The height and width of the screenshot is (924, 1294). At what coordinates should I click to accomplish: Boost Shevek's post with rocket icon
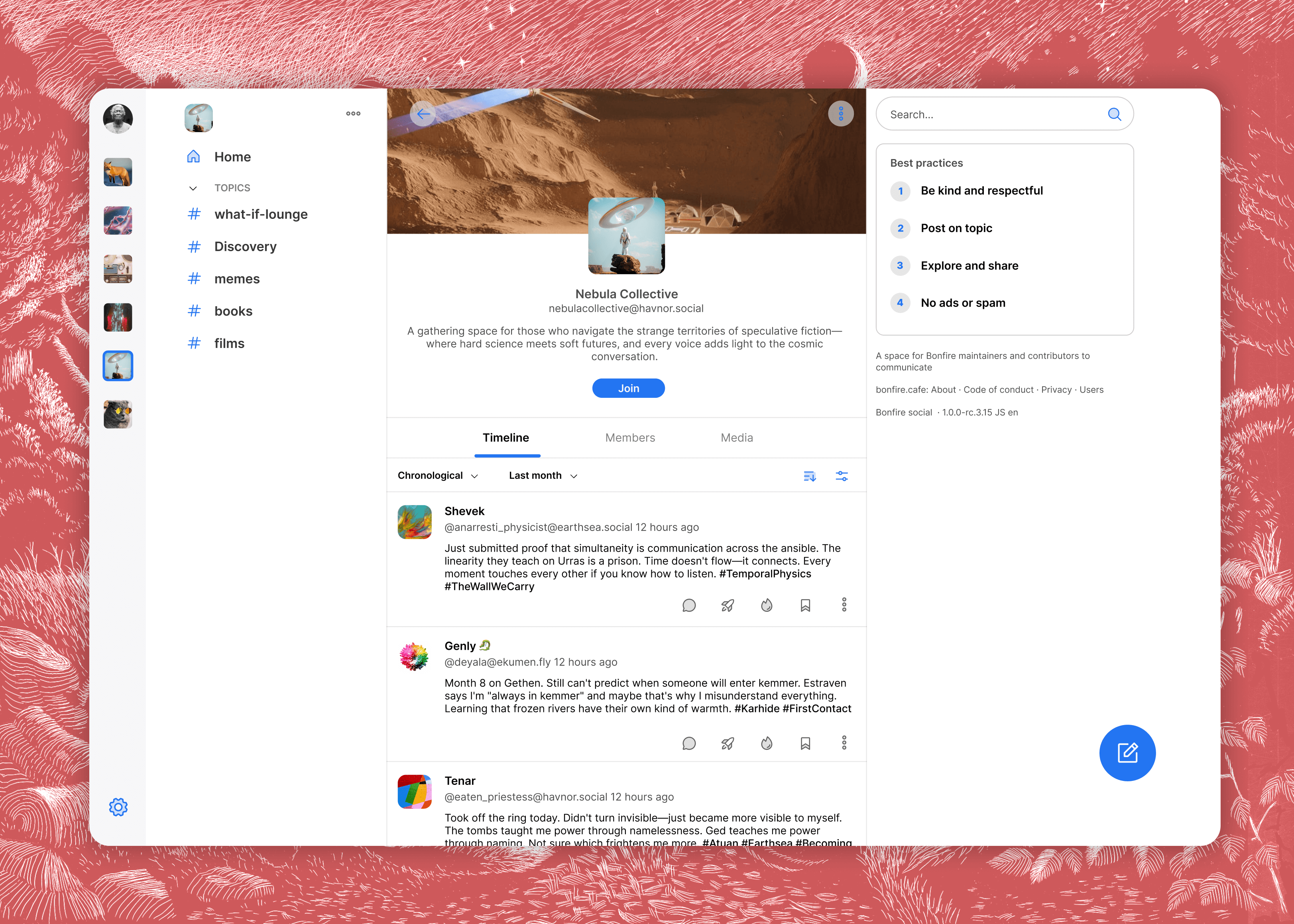coord(727,605)
